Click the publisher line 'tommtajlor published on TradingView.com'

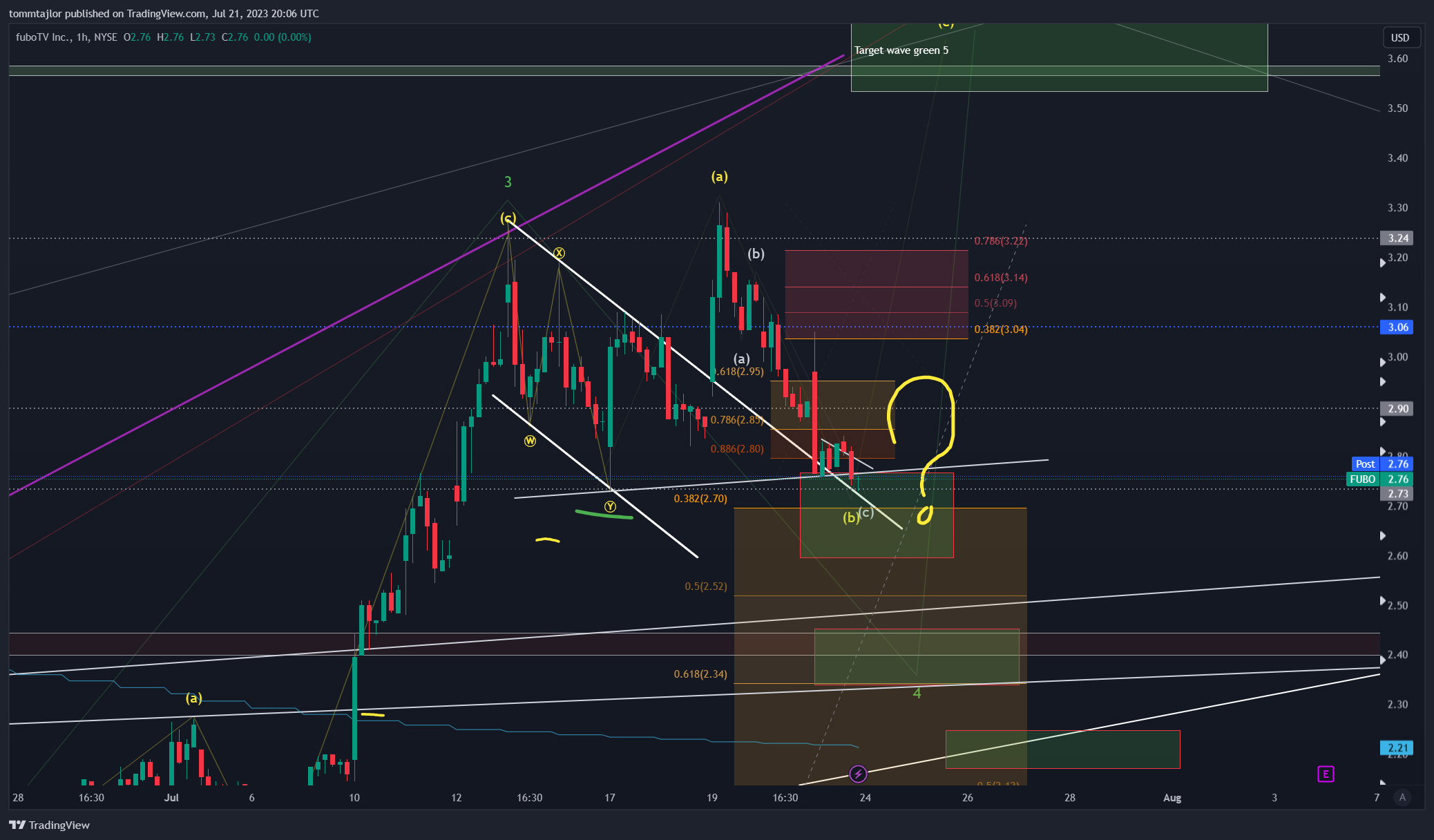[107, 13]
